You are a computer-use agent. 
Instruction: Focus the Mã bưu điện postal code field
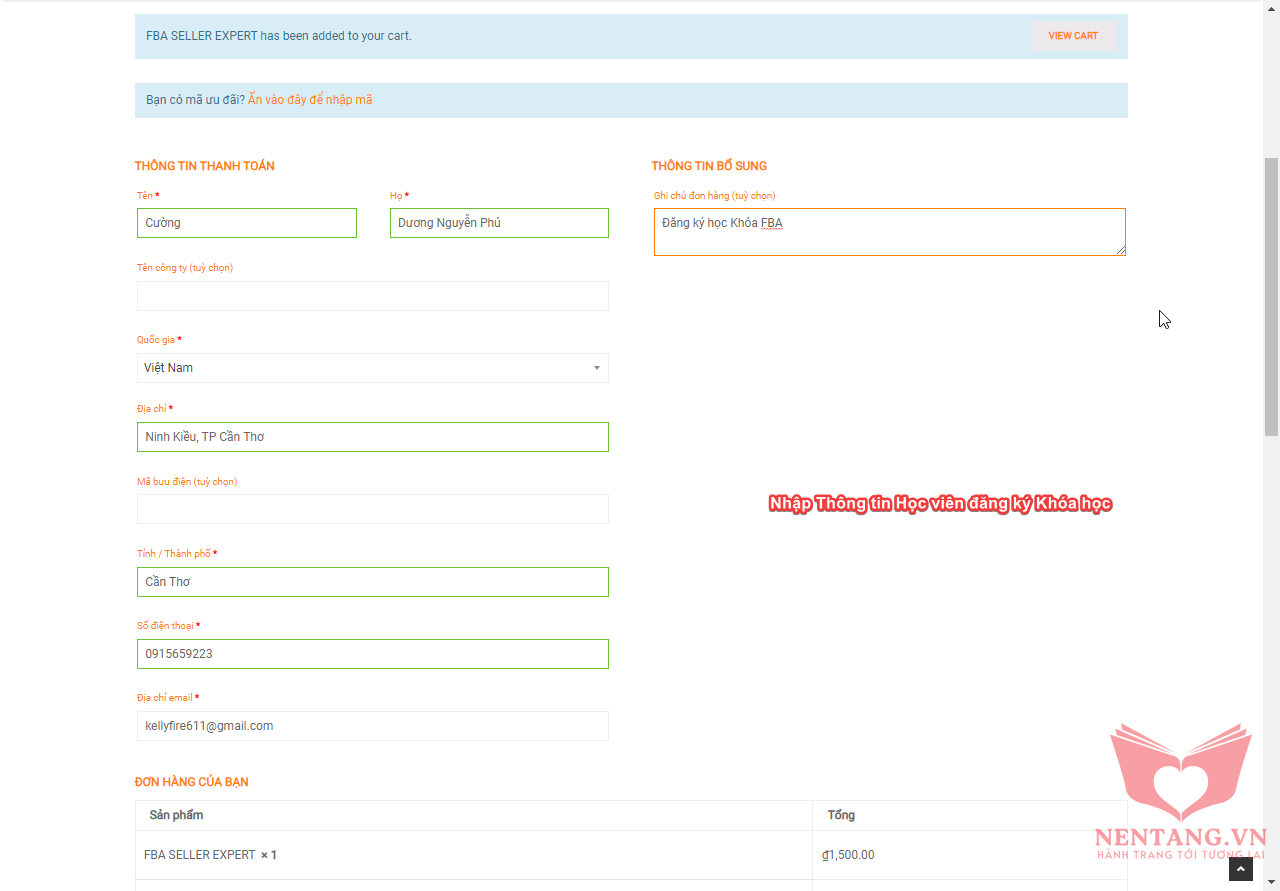pos(372,509)
